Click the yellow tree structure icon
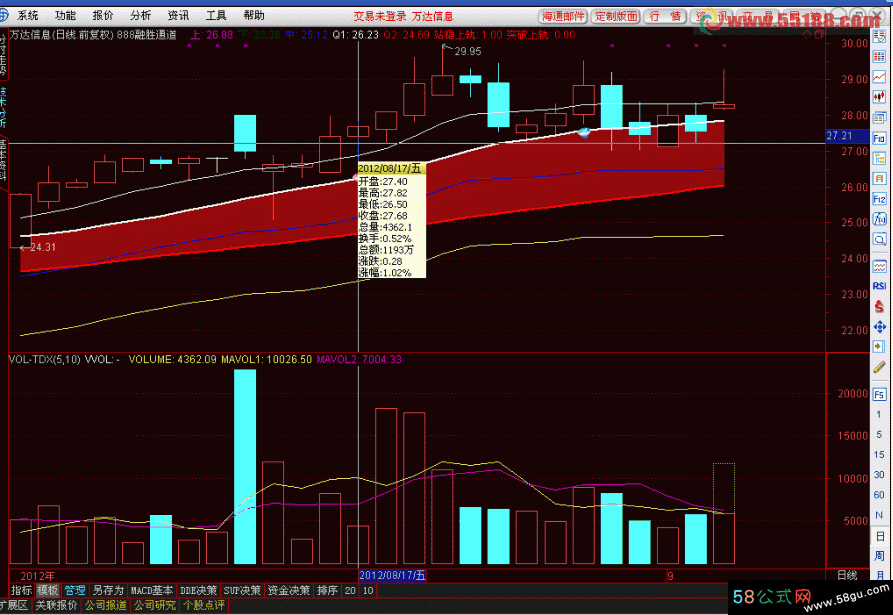The height and width of the screenshot is (615, 893). tap(879, 158)
